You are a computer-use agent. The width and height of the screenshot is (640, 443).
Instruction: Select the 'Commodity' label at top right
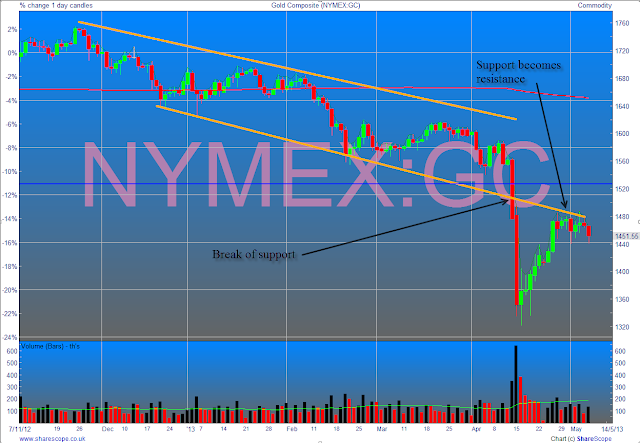click(x=595, y=5)
